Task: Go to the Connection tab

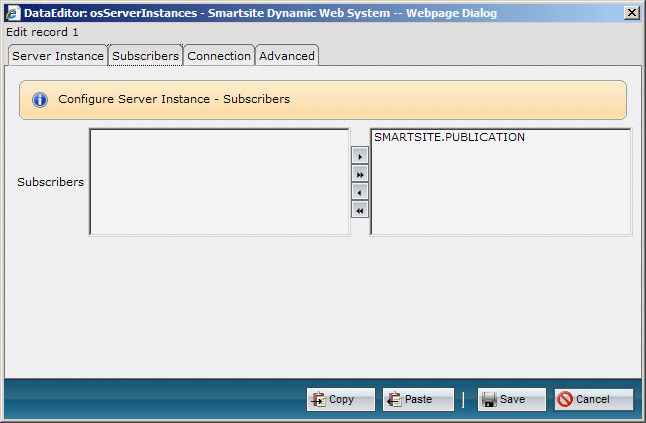Action: click(x=219, y=56)
